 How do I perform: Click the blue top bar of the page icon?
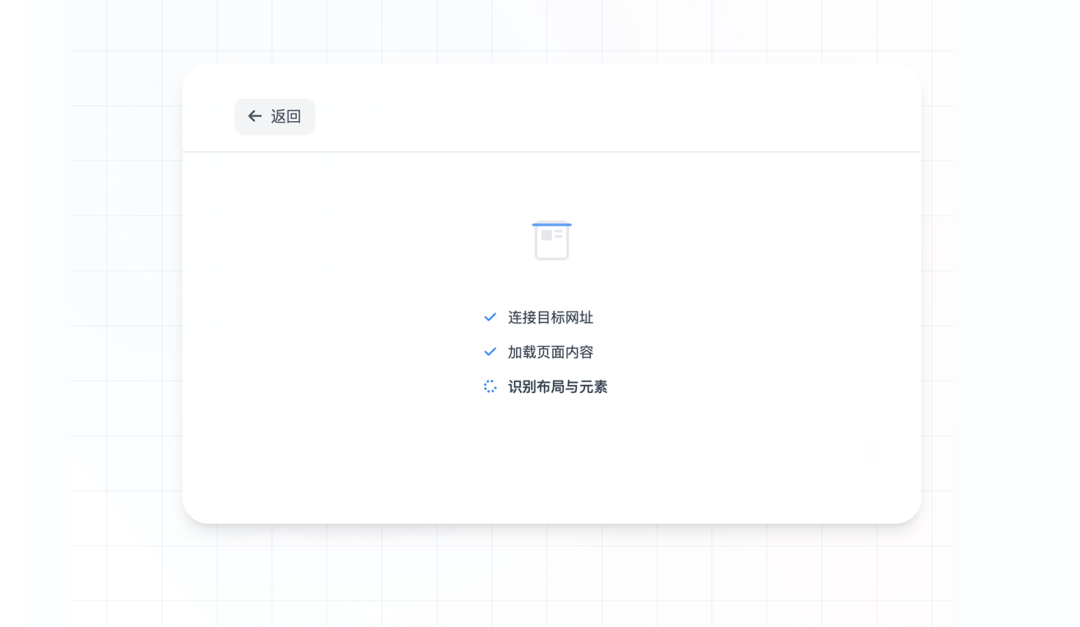[x=552, y=225]
